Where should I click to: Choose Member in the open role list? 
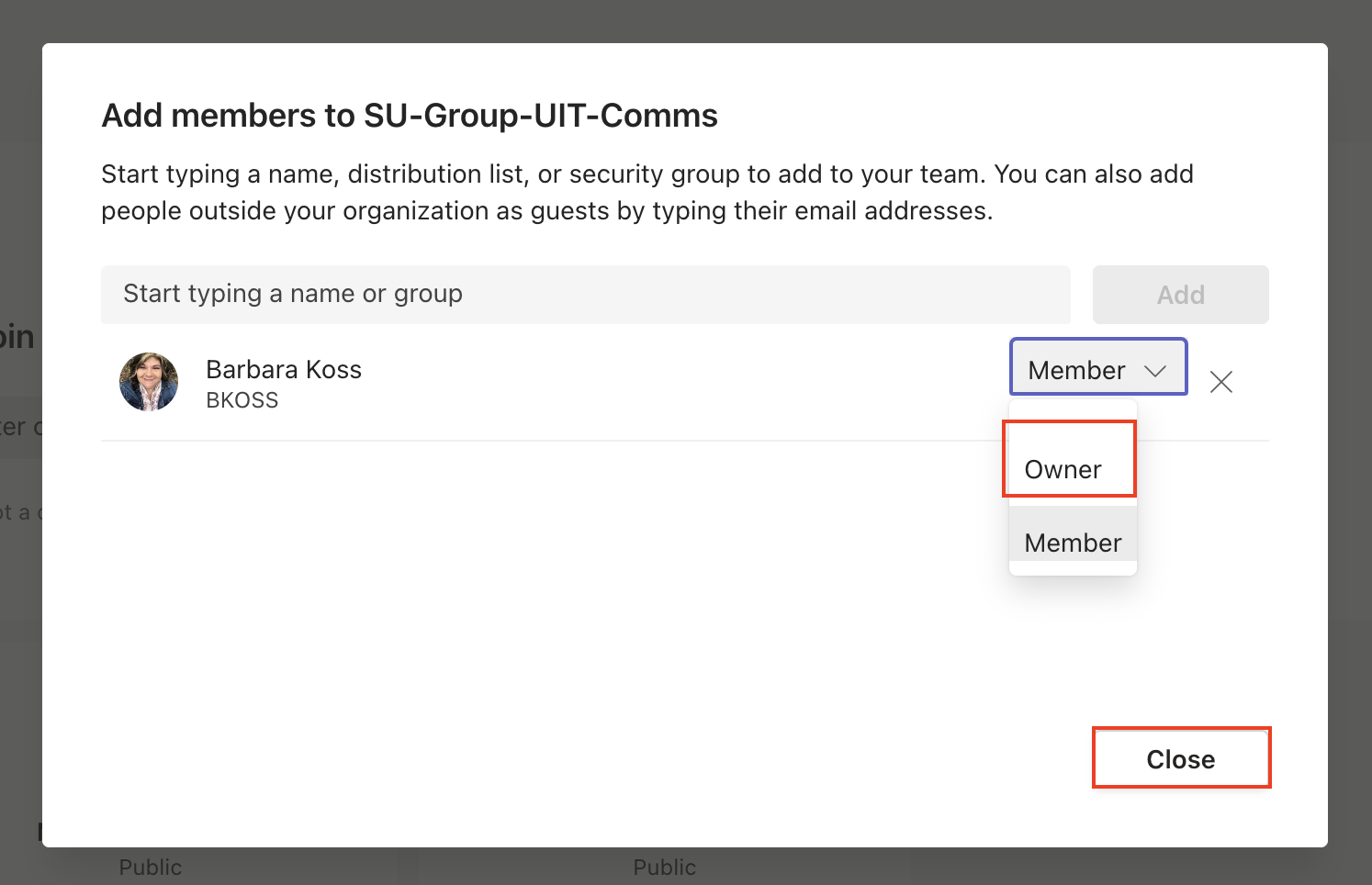(1073, 543)
